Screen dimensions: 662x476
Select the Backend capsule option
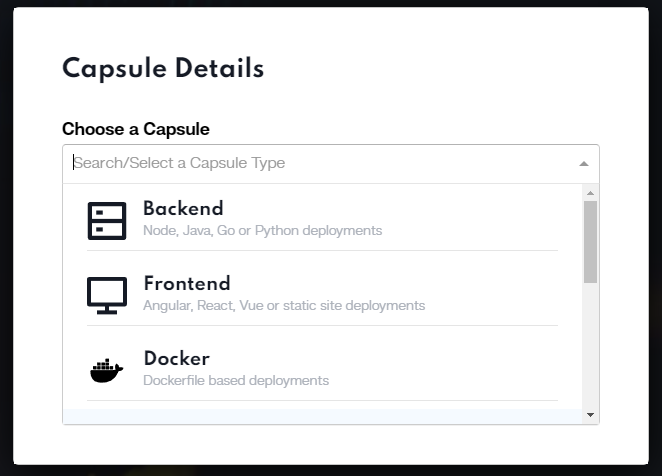tap(322, 219)
